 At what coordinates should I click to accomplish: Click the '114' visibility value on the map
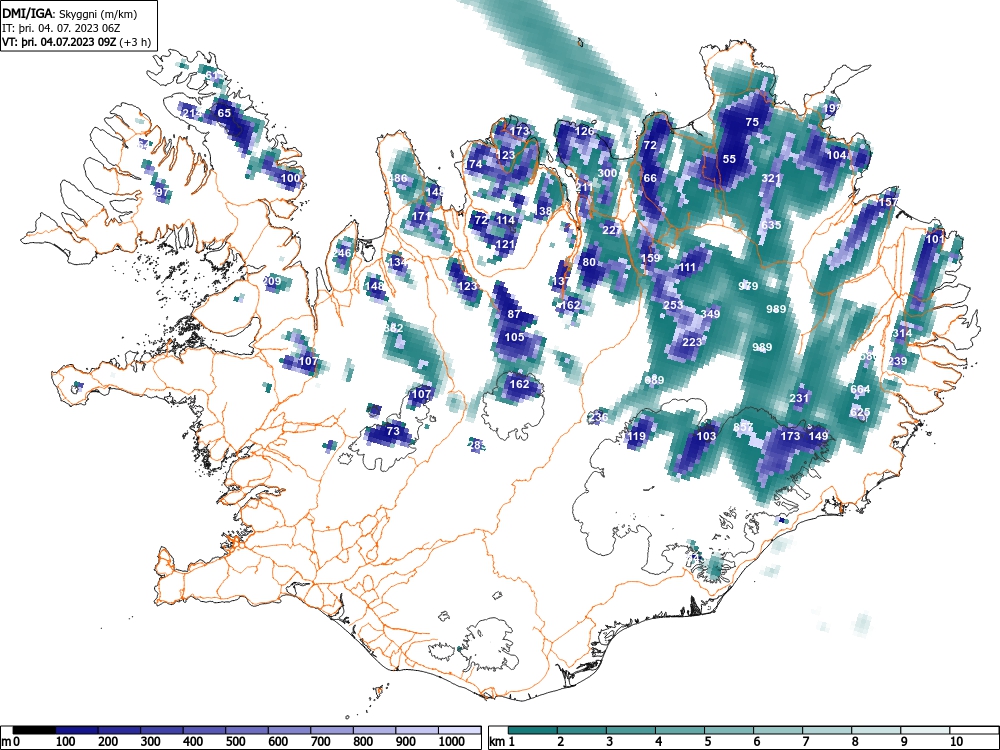pyautogui.click(x=505, y=220)
